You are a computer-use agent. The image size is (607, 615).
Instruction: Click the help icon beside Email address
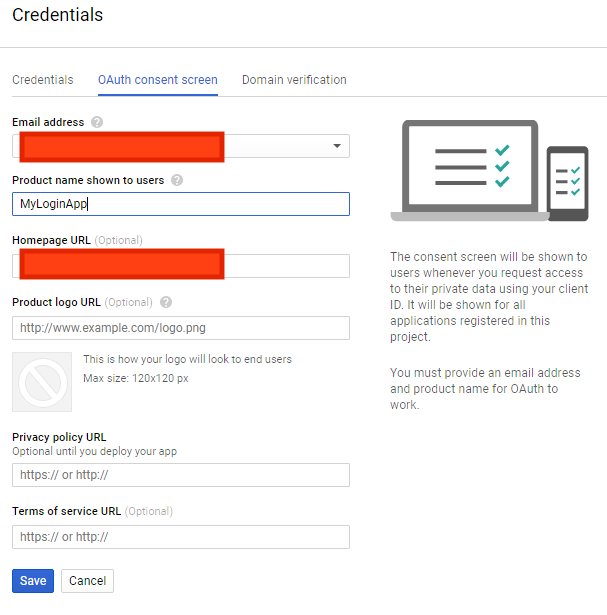97,122
